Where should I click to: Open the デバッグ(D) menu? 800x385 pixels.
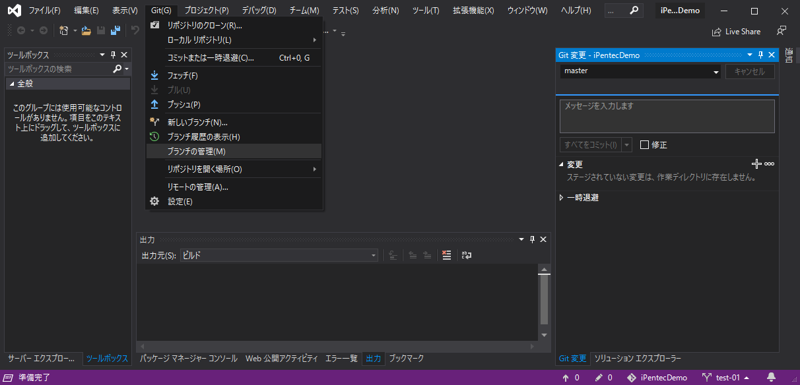[259, 11]
